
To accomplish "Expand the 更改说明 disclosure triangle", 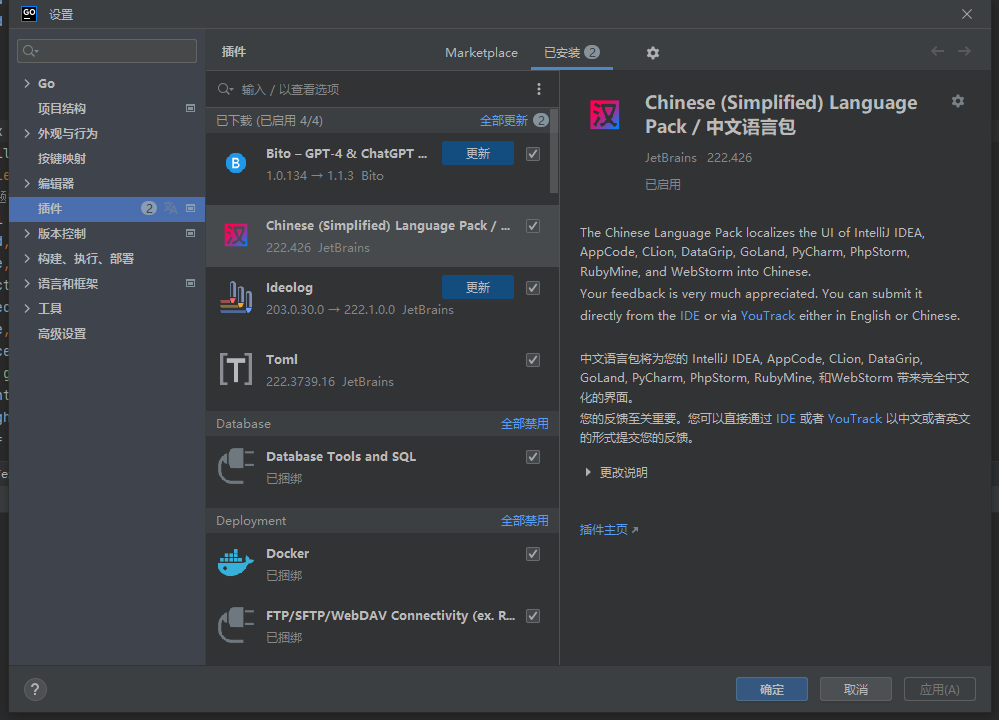I will (589, 471).
